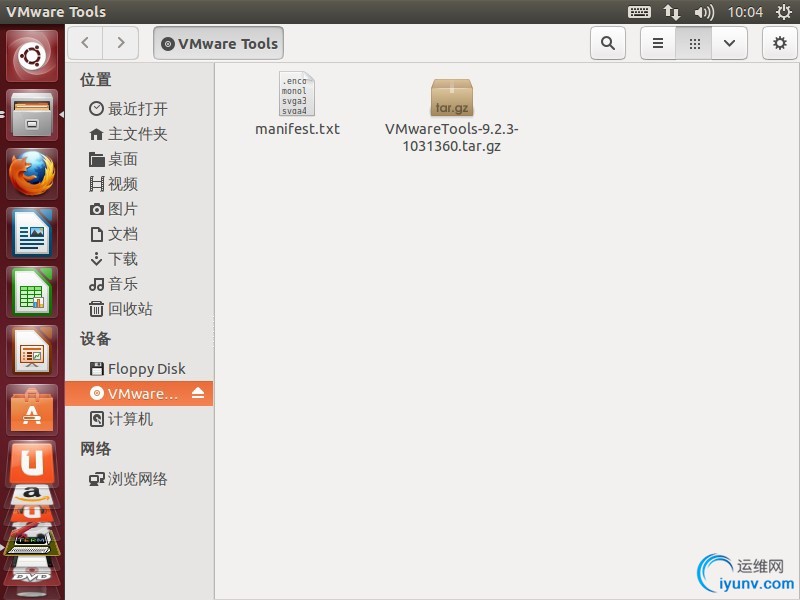800x600 pixels.
Task: Switch to icon grid view
Action: (x=694, y=43)
